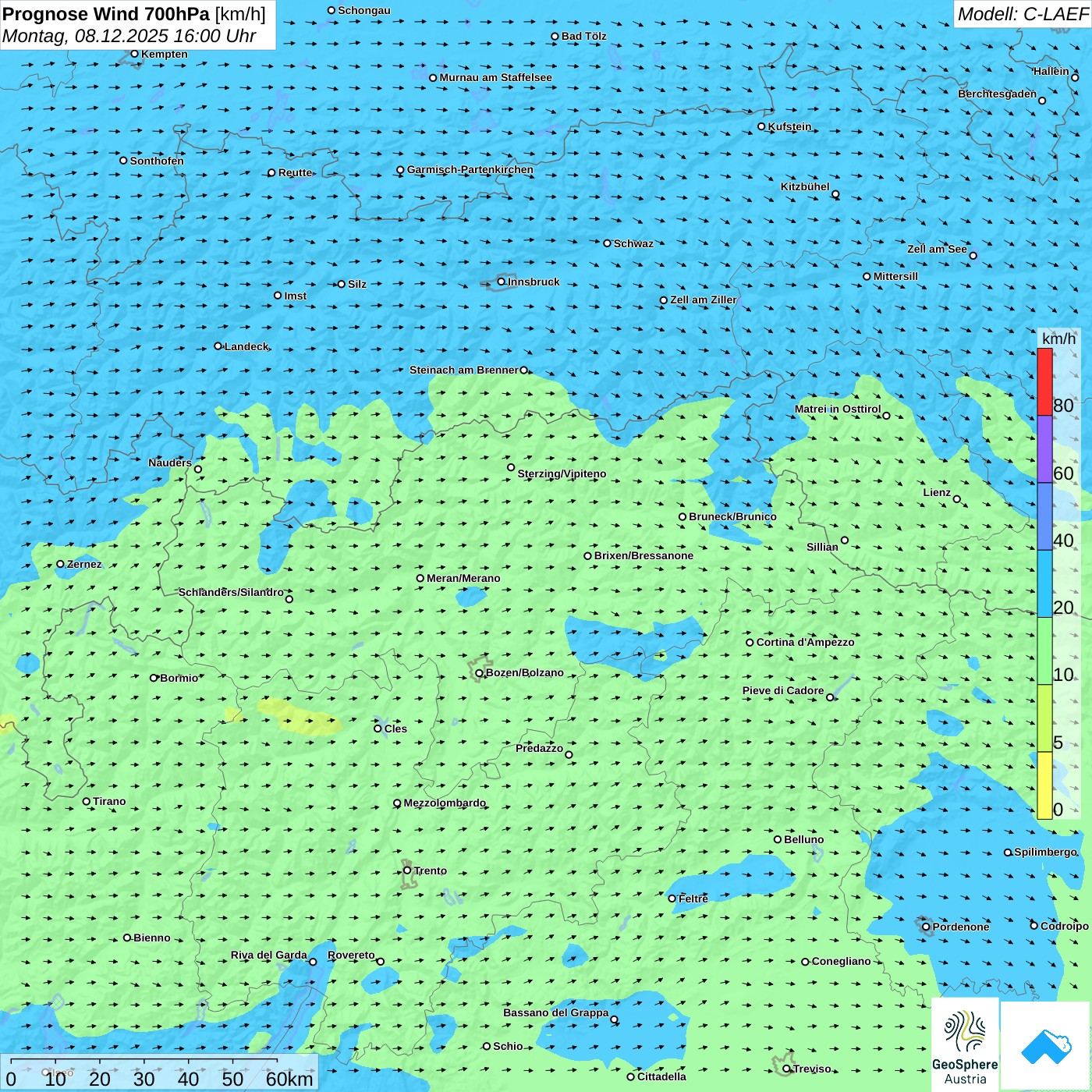Screen dimensions: 1092x1092
Task: Click the 'Cittadella' label
Action: coord(661,1076)
